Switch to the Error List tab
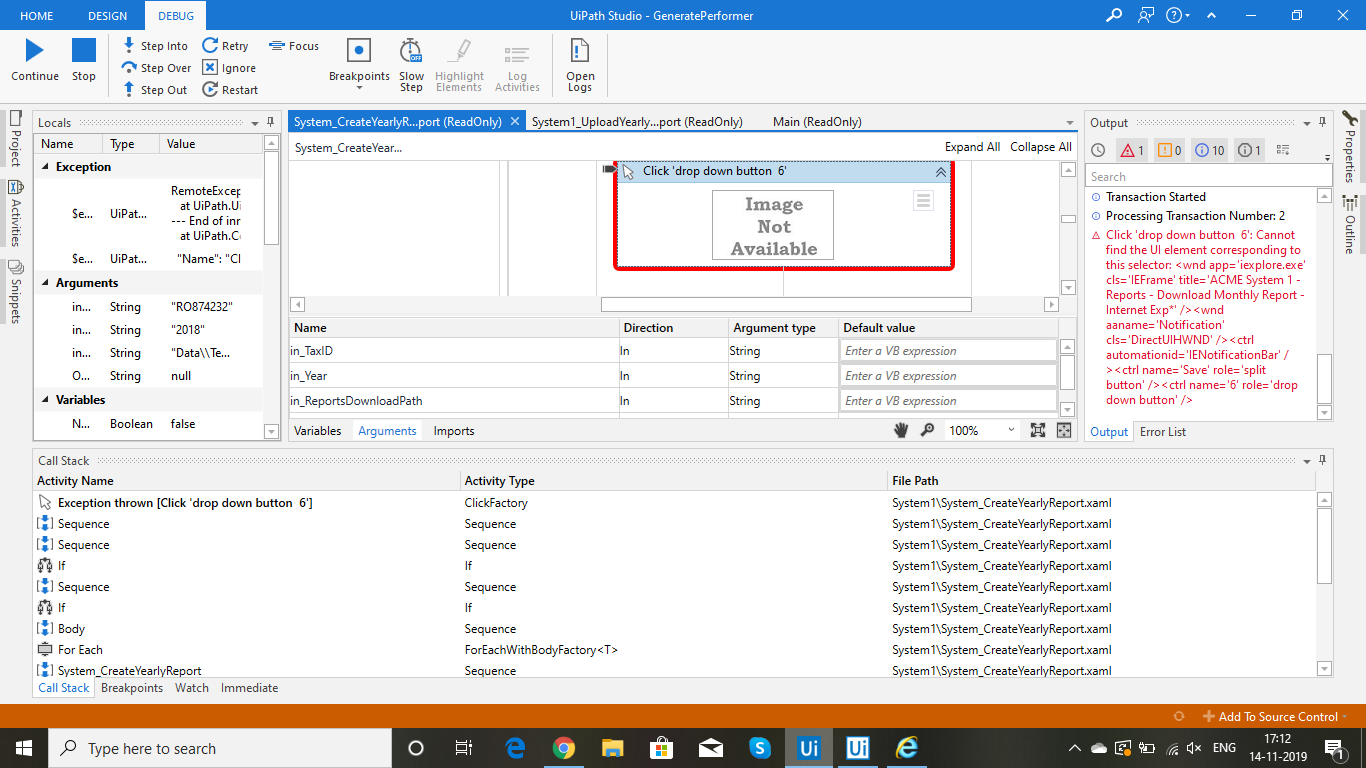Screen dimensions: 1366x768 tap(1163, 432)
